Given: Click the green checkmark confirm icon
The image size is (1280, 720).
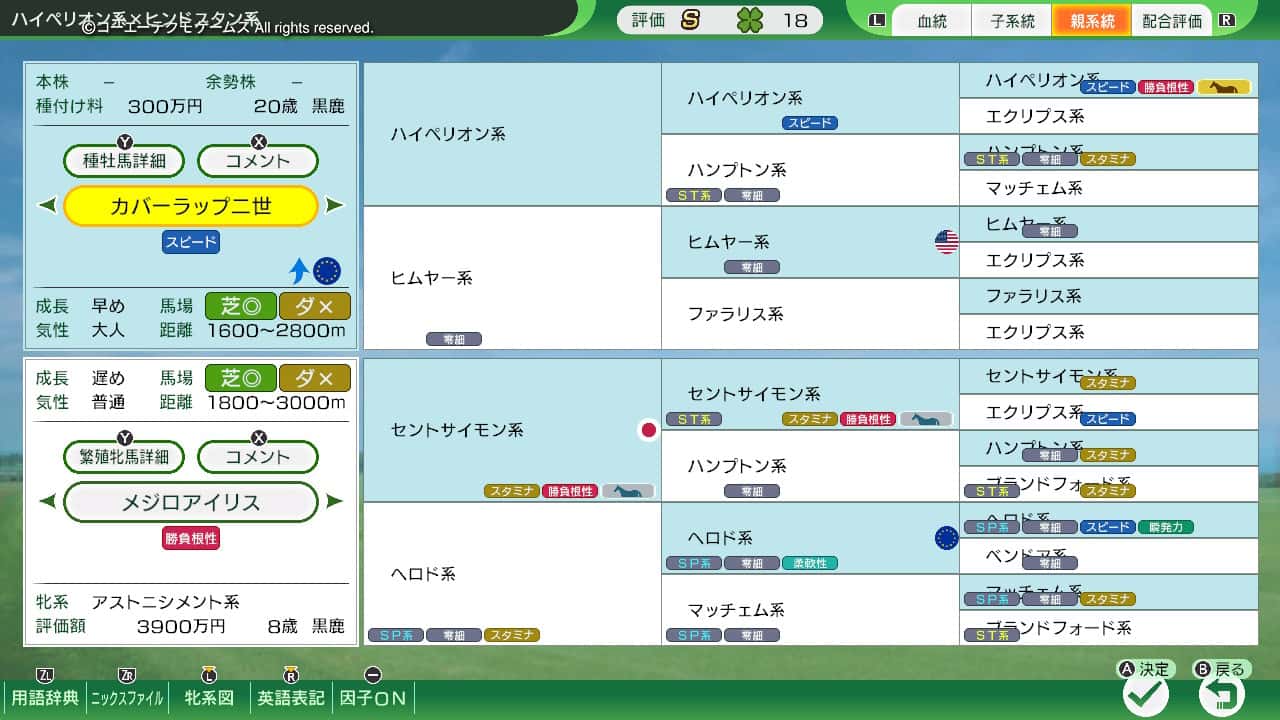Looking at the screenshot, I should (x=1145, y=694).
